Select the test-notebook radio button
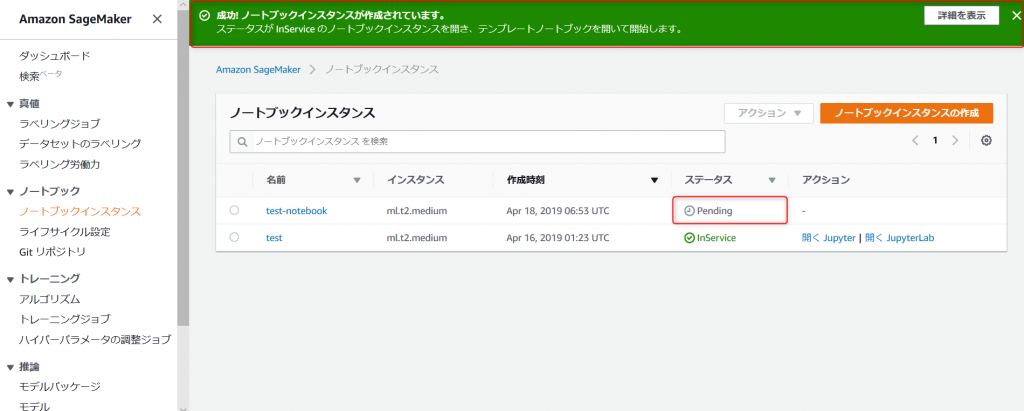 234,210
